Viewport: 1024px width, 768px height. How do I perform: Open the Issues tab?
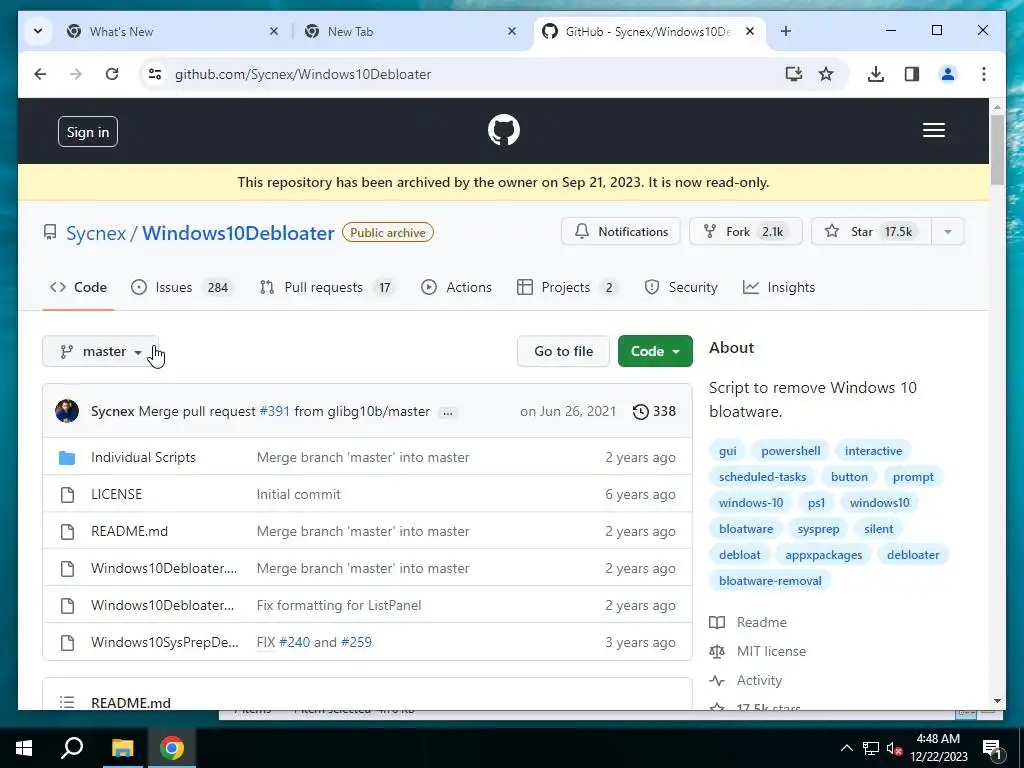pyautogui.click(x=182, y=287)
